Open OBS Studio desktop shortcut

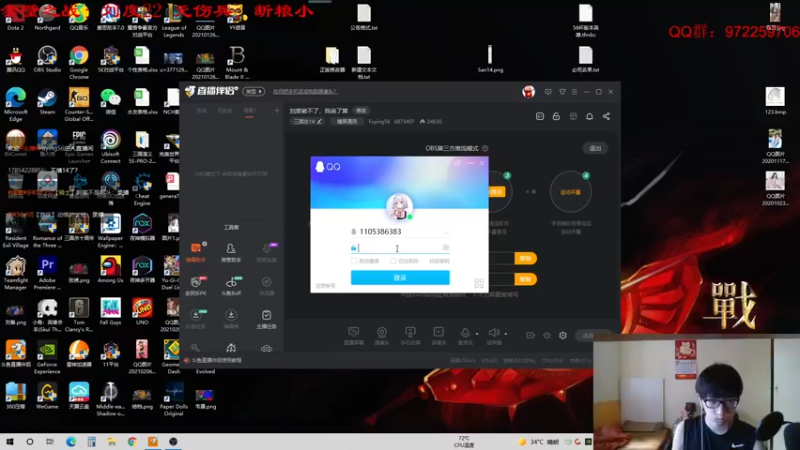coord(47,60)
